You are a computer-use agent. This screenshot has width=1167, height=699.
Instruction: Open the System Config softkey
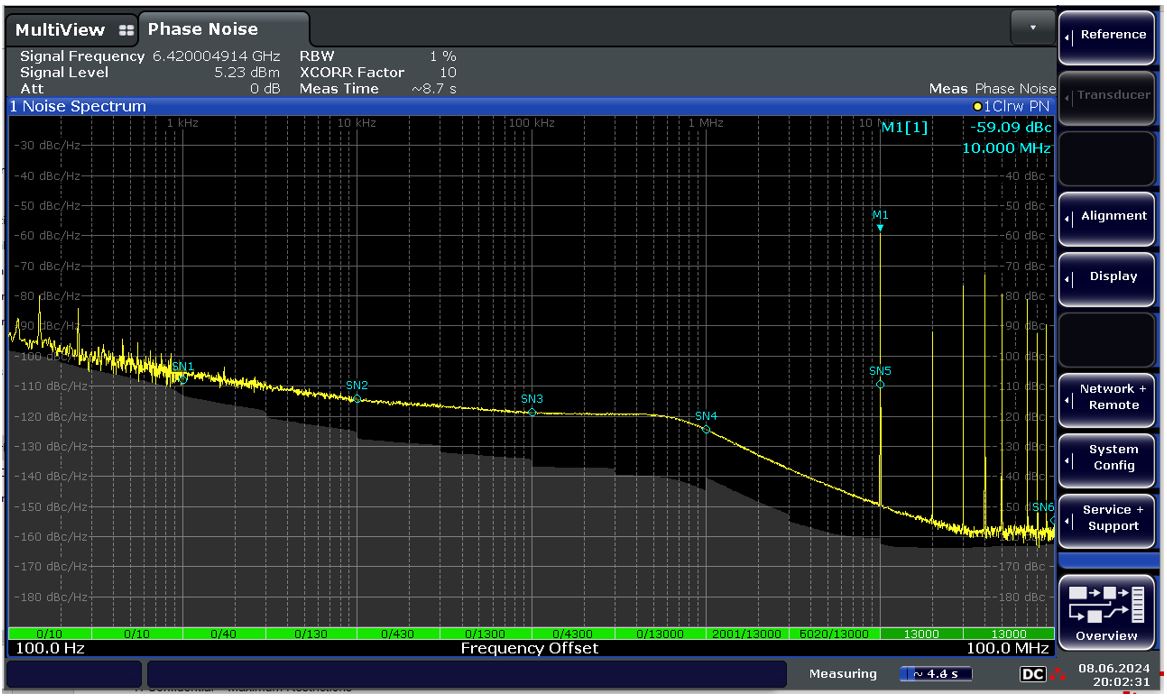pos(1107,458)
